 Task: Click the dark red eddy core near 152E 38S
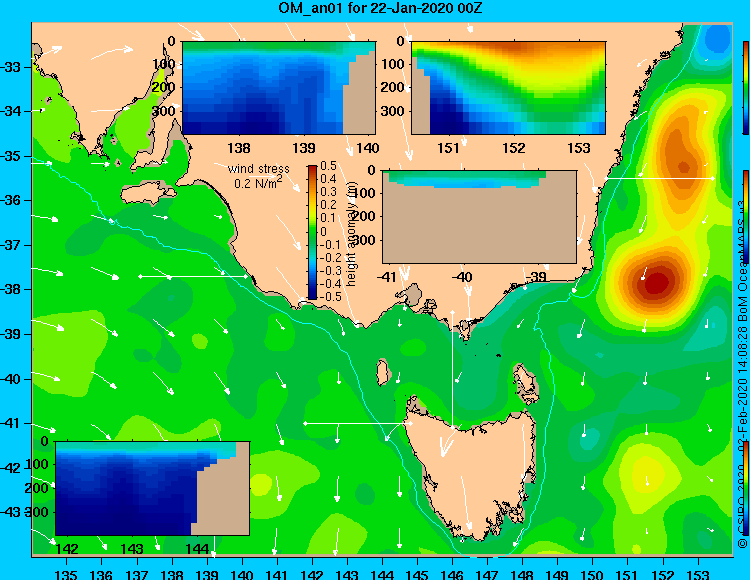point(659,282)
